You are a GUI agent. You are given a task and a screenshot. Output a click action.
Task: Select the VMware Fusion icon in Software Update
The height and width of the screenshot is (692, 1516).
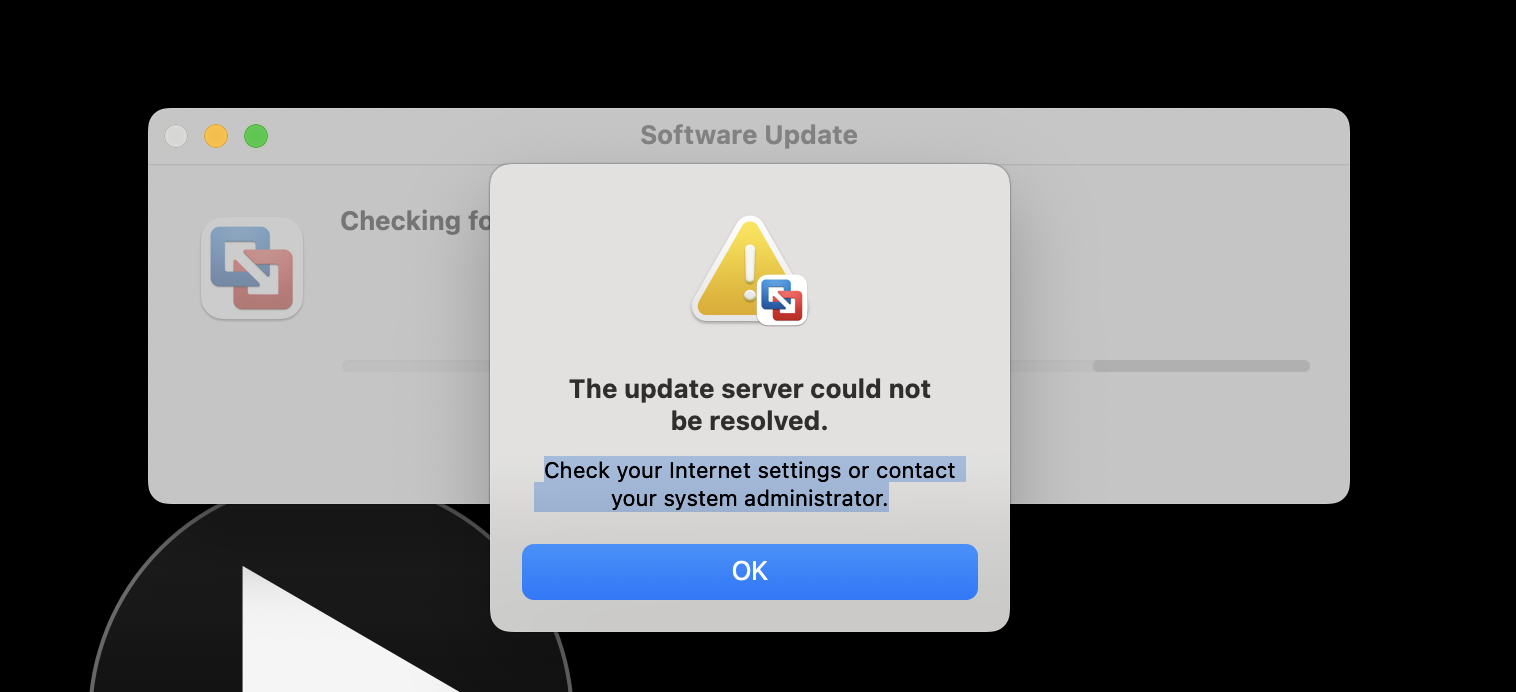click(252, 268)
